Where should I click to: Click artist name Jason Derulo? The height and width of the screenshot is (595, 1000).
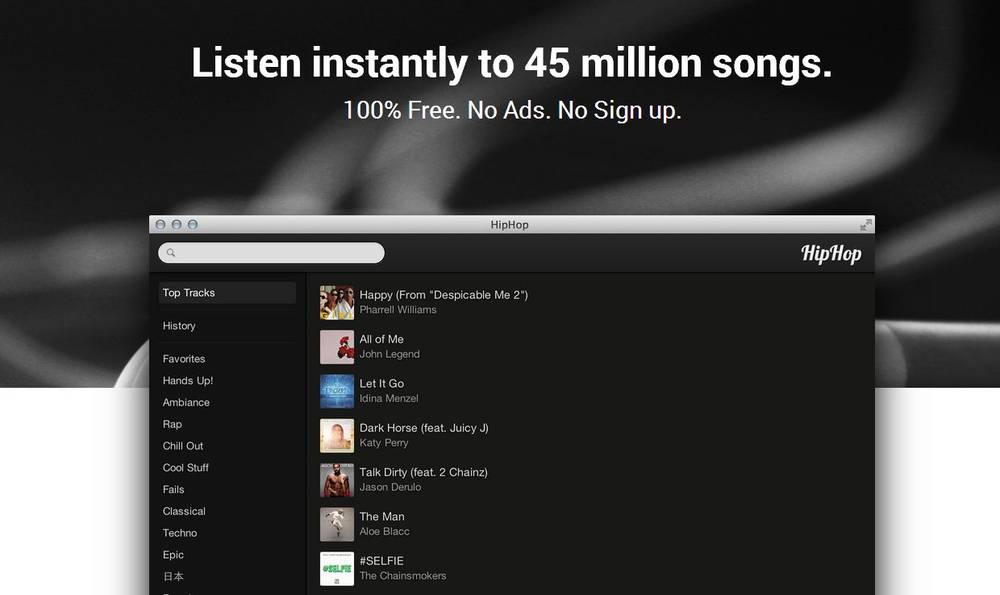(390, 487)
